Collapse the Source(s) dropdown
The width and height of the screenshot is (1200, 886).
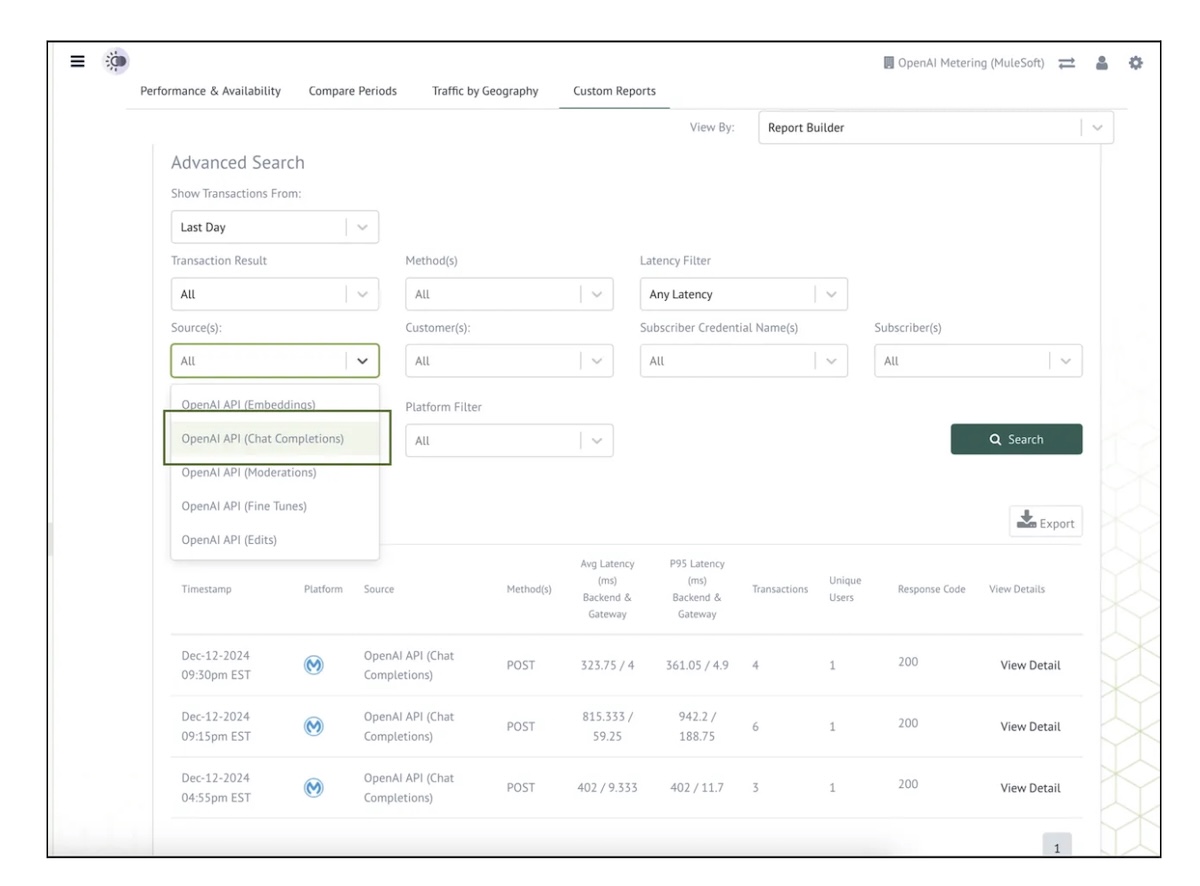(274, 361)
